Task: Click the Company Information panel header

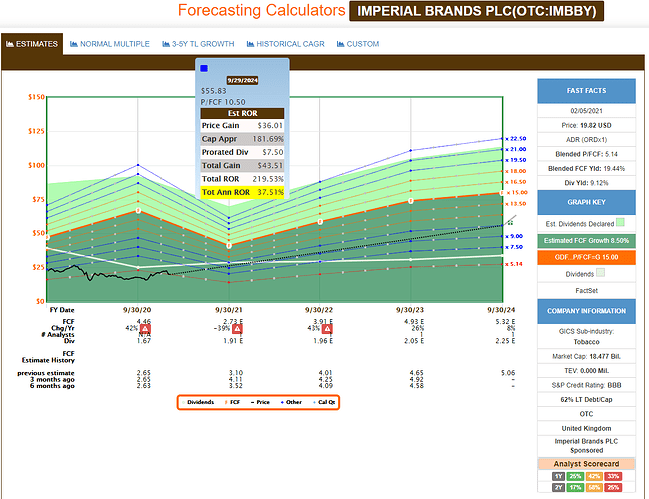Action: [587, 311]
